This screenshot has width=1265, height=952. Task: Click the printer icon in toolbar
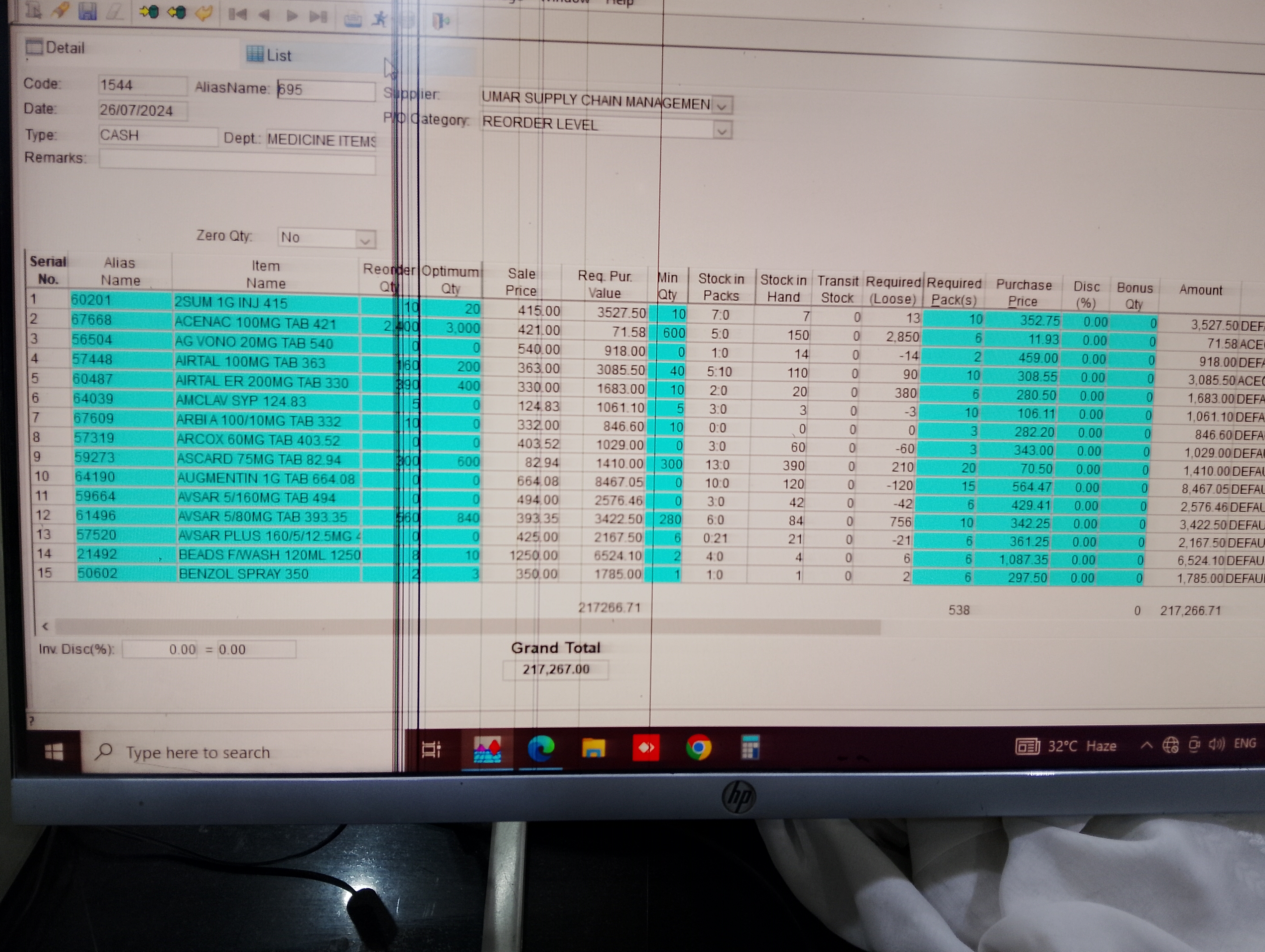click(x=352, y=20)
